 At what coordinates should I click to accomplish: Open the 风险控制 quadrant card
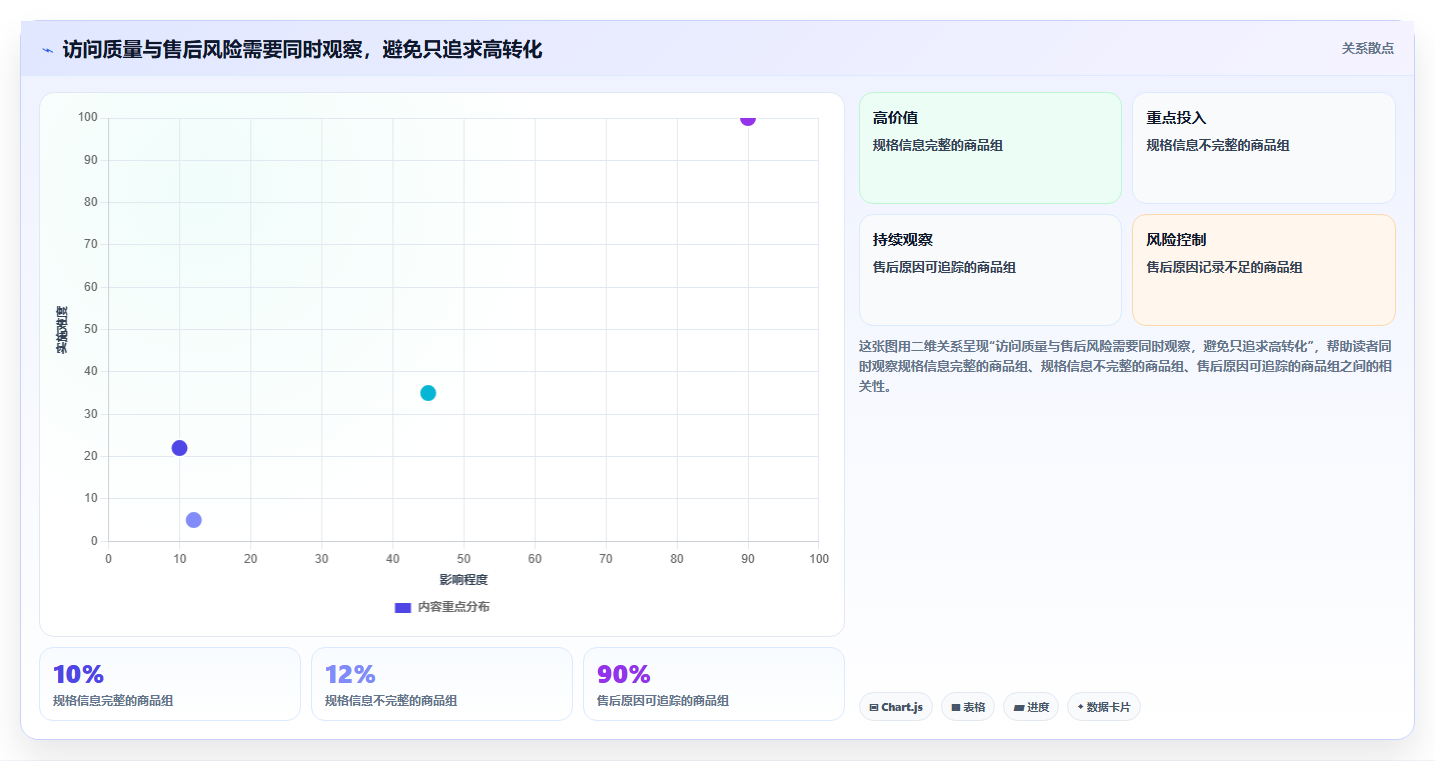coord(1263,270)
